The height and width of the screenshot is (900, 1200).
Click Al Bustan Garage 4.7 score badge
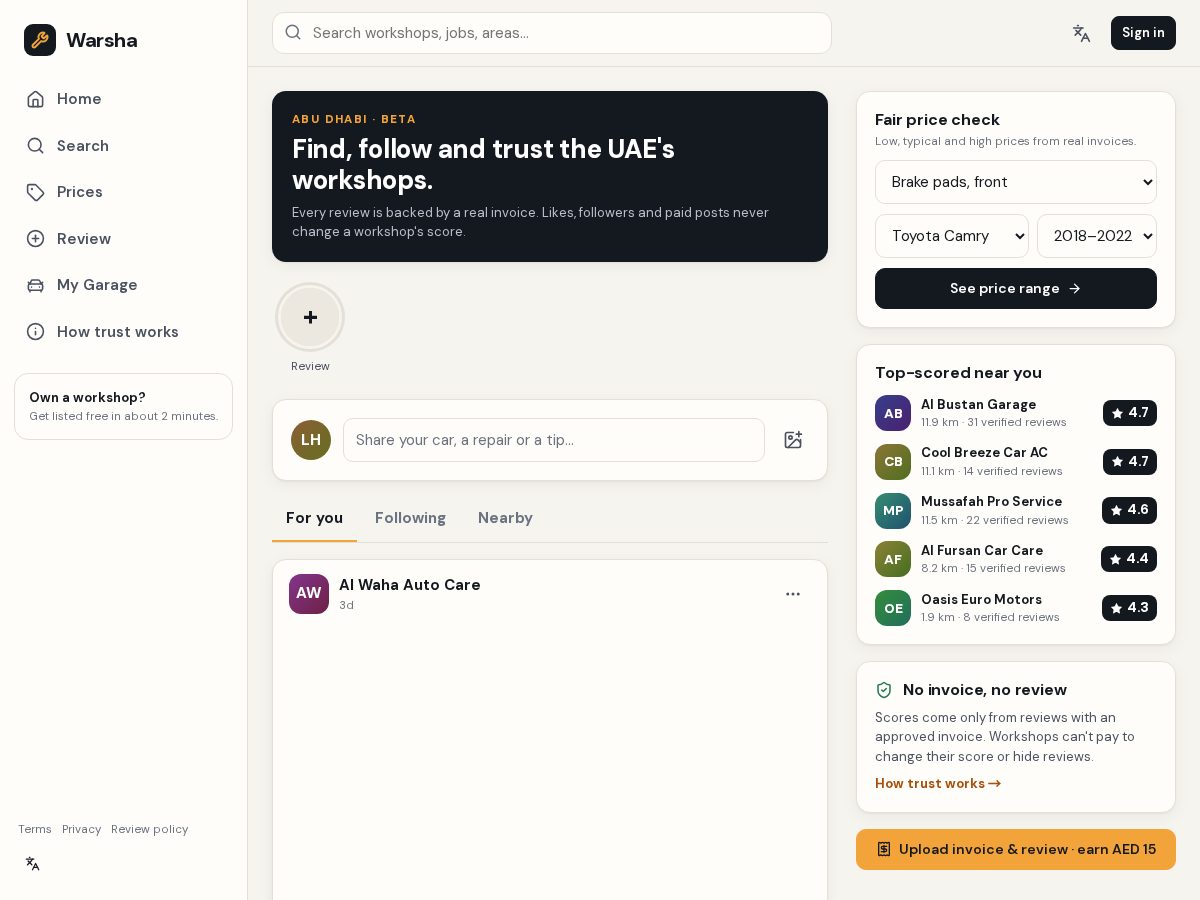(x=1130, y=413)
